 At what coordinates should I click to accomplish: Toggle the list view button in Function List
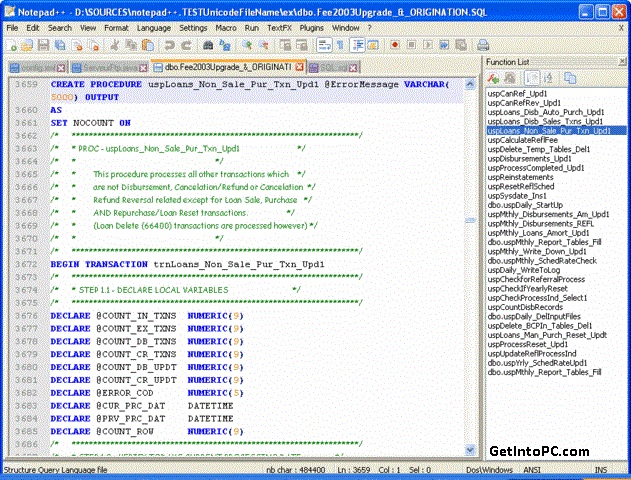click(x=532, y=78)
